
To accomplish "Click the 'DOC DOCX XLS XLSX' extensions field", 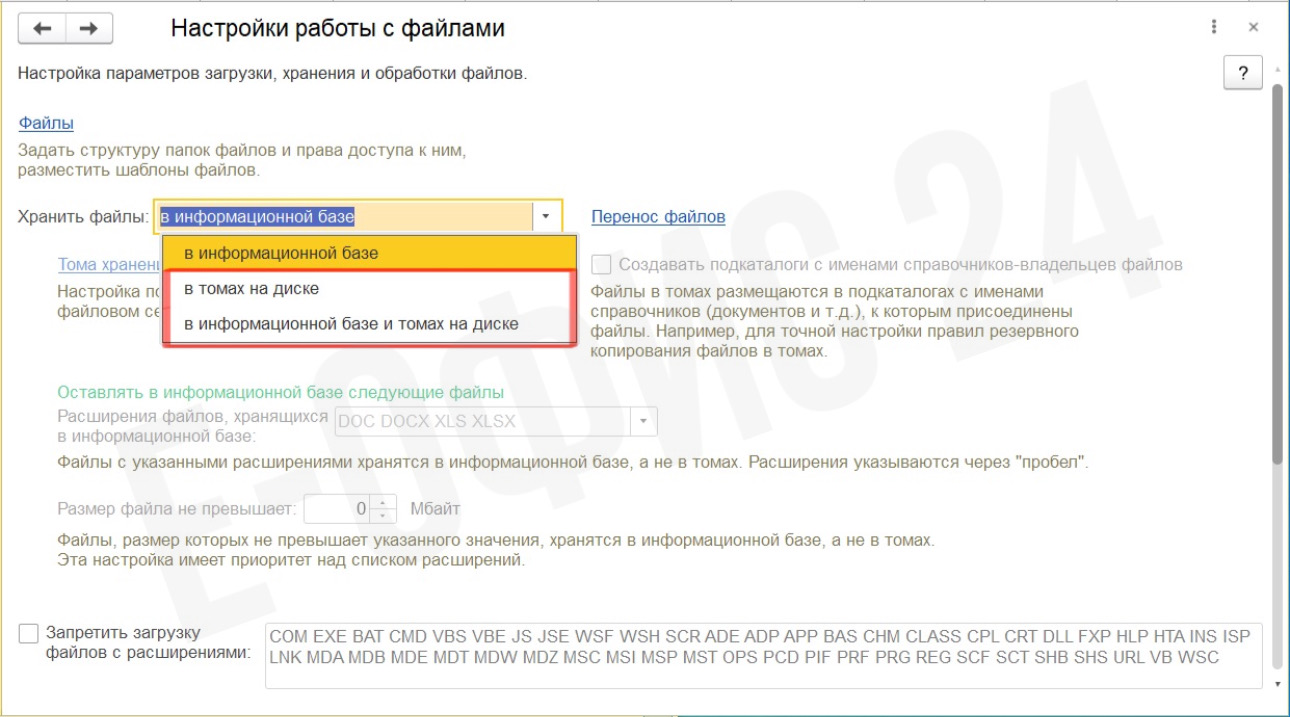I will [x=480, y=421].
